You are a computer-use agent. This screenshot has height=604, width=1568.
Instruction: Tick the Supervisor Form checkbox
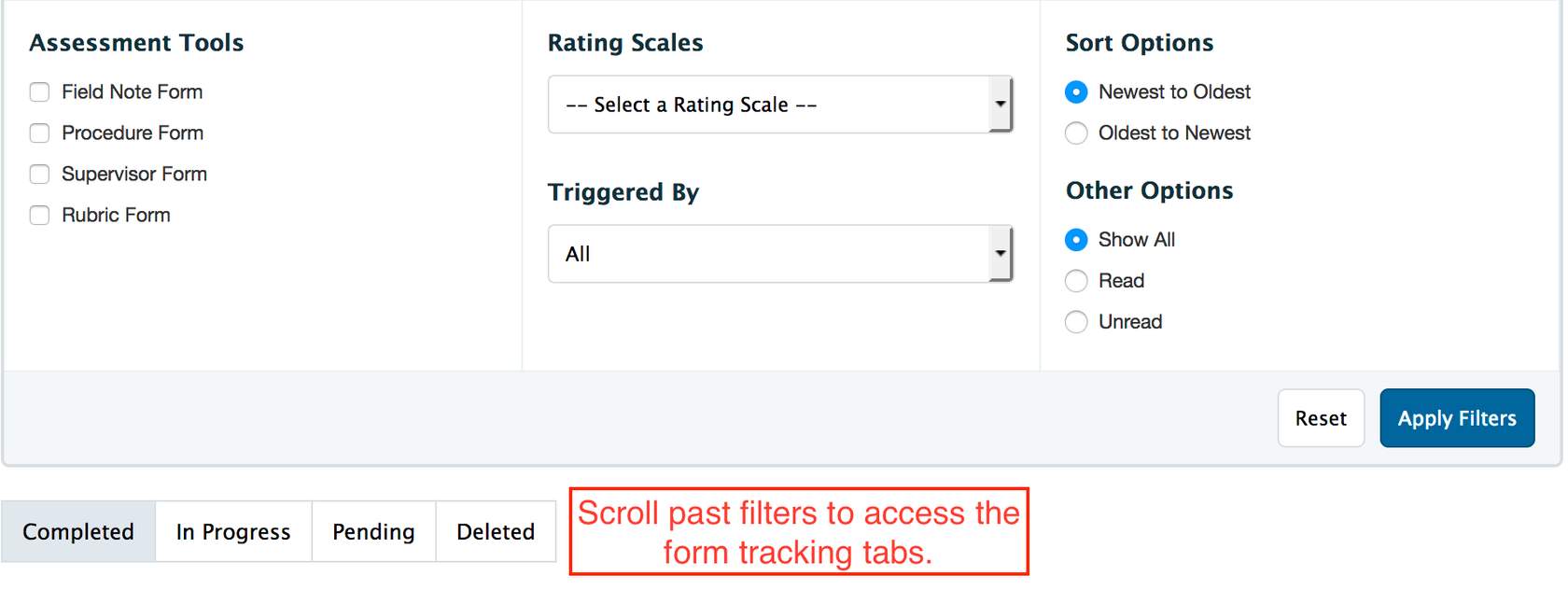click(x=39, y=175)
